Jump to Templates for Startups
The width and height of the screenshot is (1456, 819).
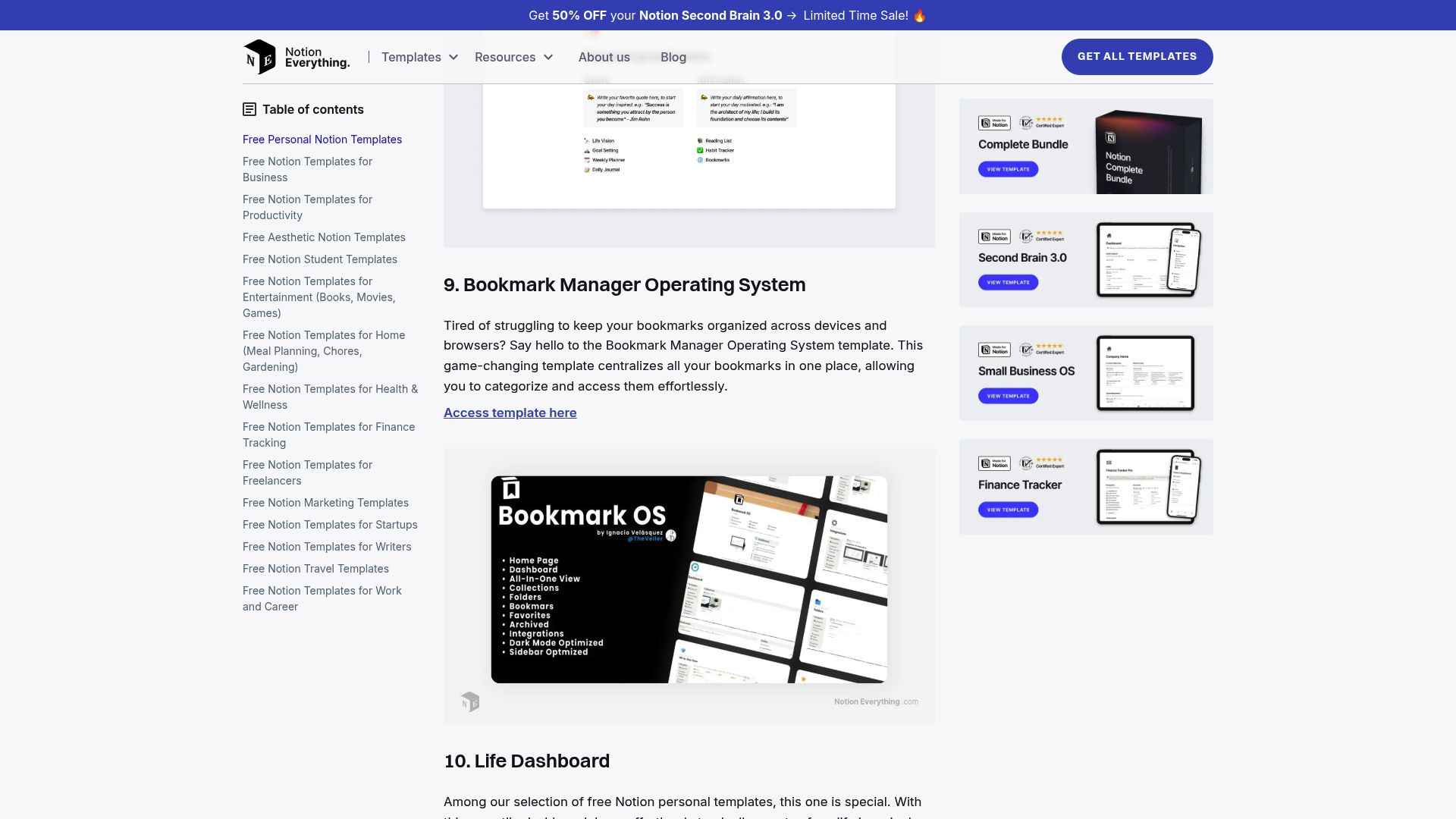coord(330,525)
